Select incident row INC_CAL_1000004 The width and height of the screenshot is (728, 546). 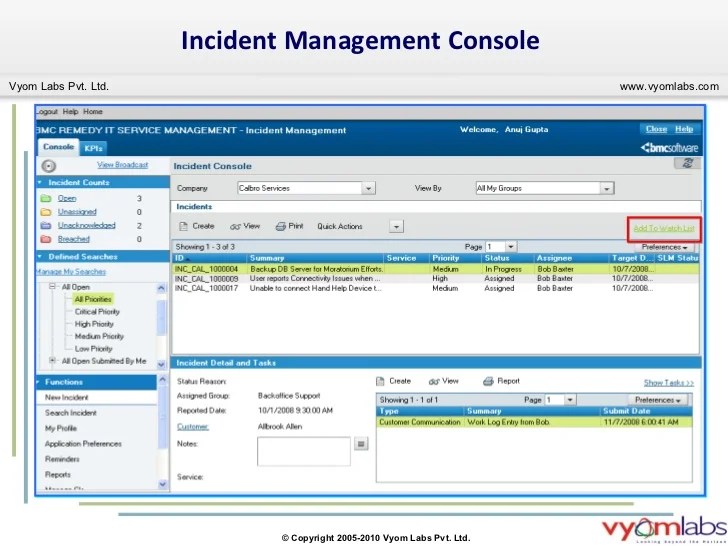436,269
